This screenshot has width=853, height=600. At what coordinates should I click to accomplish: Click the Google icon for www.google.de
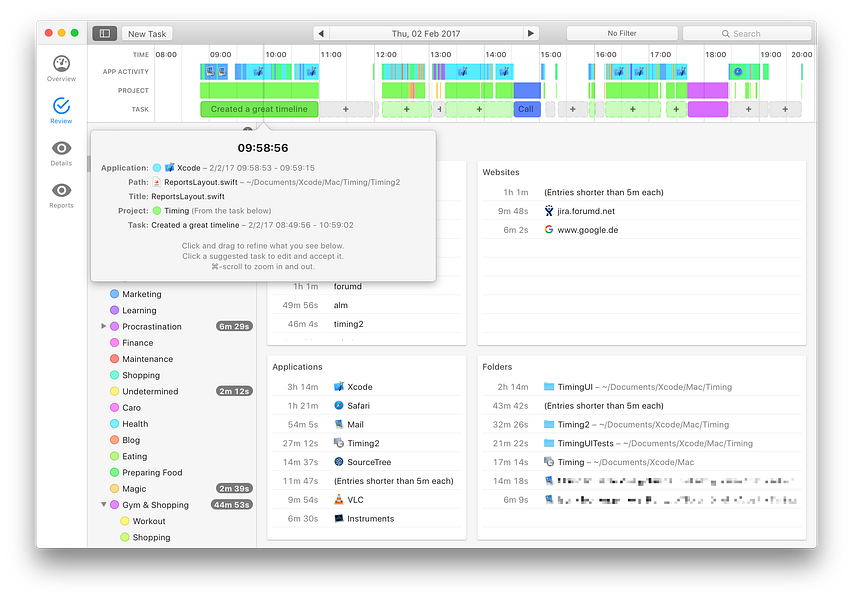pos(549,230)
